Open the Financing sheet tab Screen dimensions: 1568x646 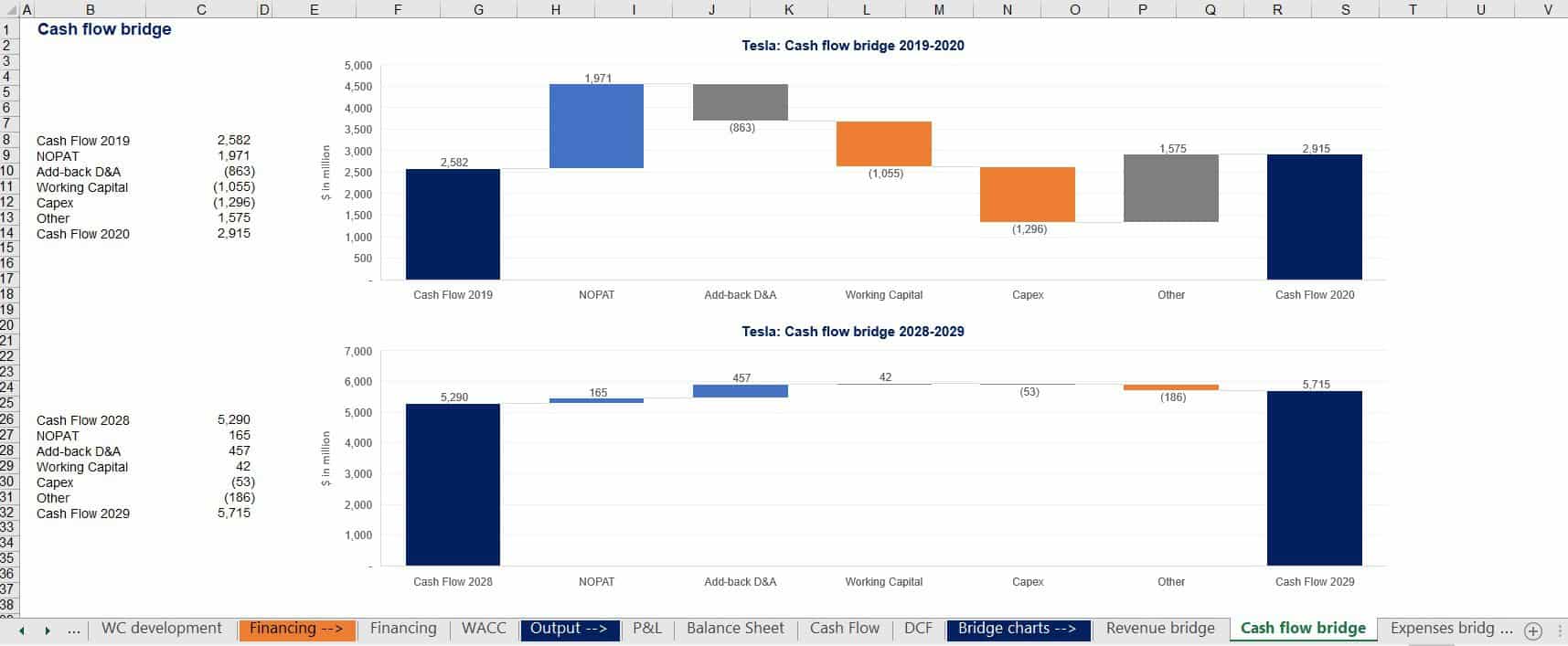point(403,628)
